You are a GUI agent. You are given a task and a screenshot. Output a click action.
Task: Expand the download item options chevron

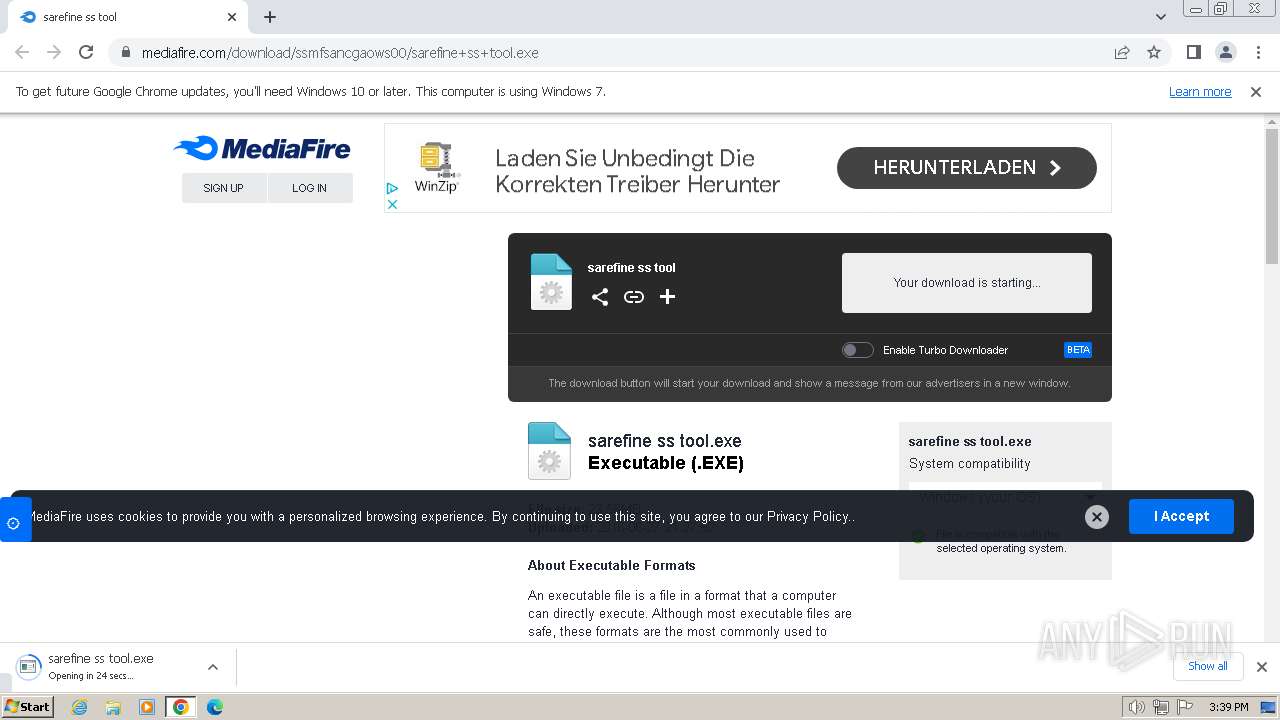(x=213, y=667)
